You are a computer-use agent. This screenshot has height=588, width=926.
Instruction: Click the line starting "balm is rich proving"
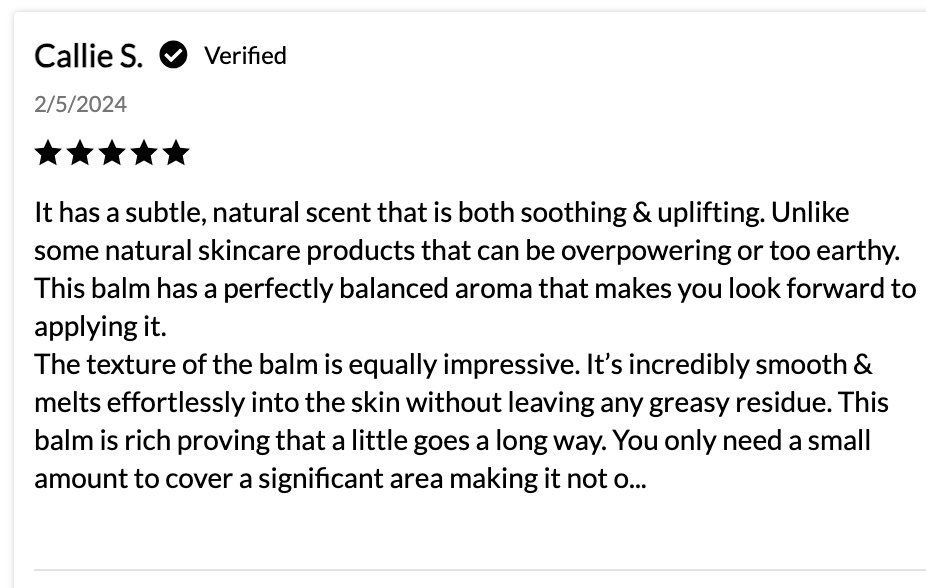pyautogui.click(x=452, y=440)
